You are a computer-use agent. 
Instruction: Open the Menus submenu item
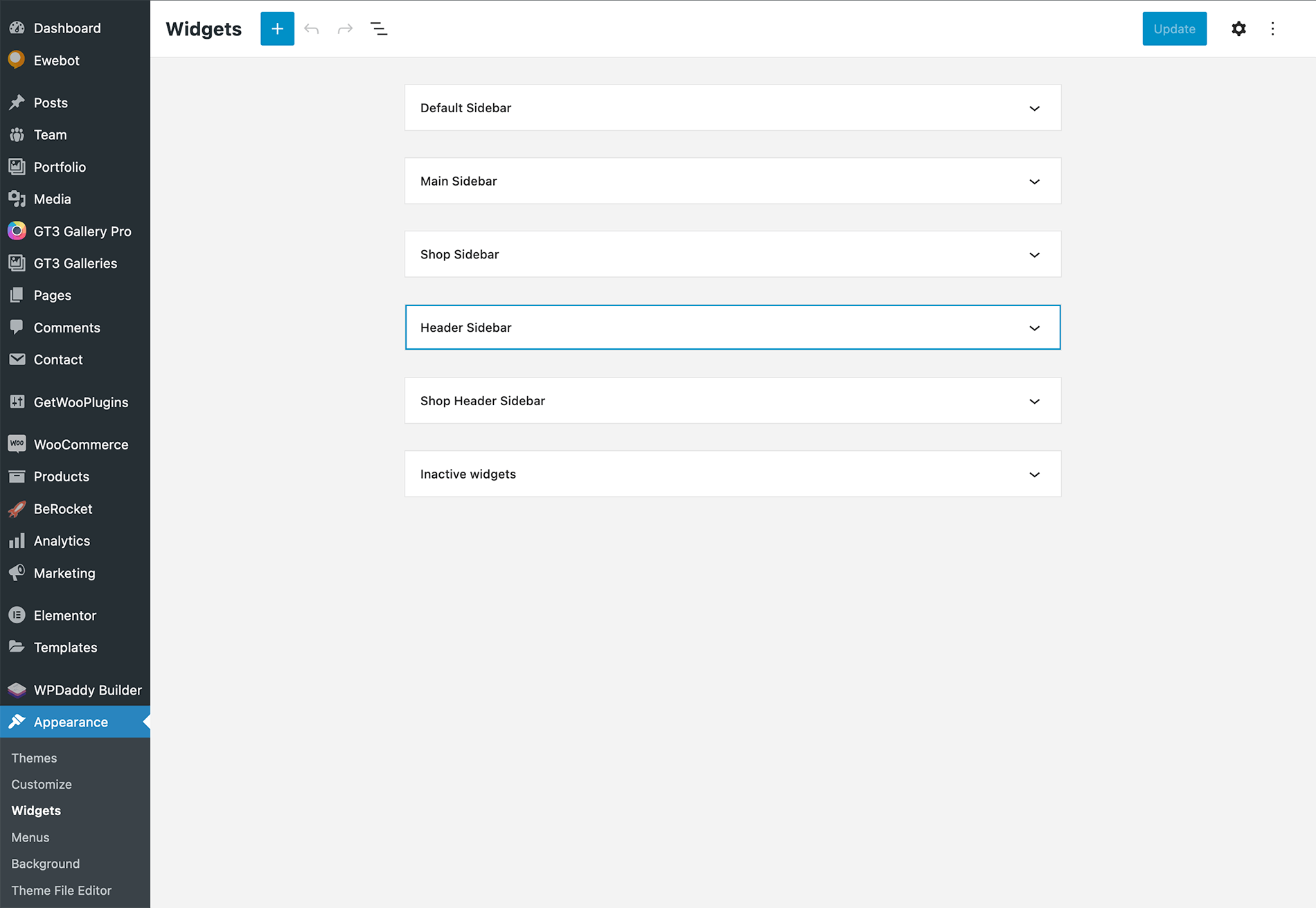pyautogui.click(x=30, y=837)
